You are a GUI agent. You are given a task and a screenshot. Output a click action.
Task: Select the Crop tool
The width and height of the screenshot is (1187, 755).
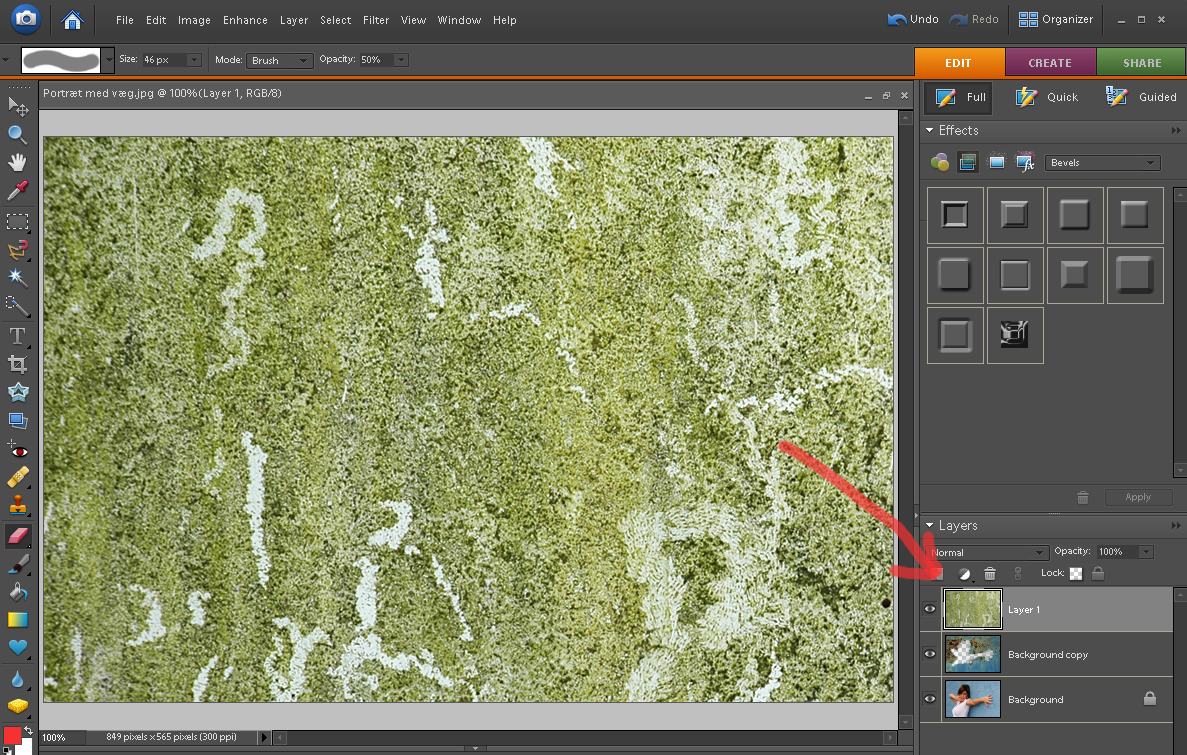[18, 364]
